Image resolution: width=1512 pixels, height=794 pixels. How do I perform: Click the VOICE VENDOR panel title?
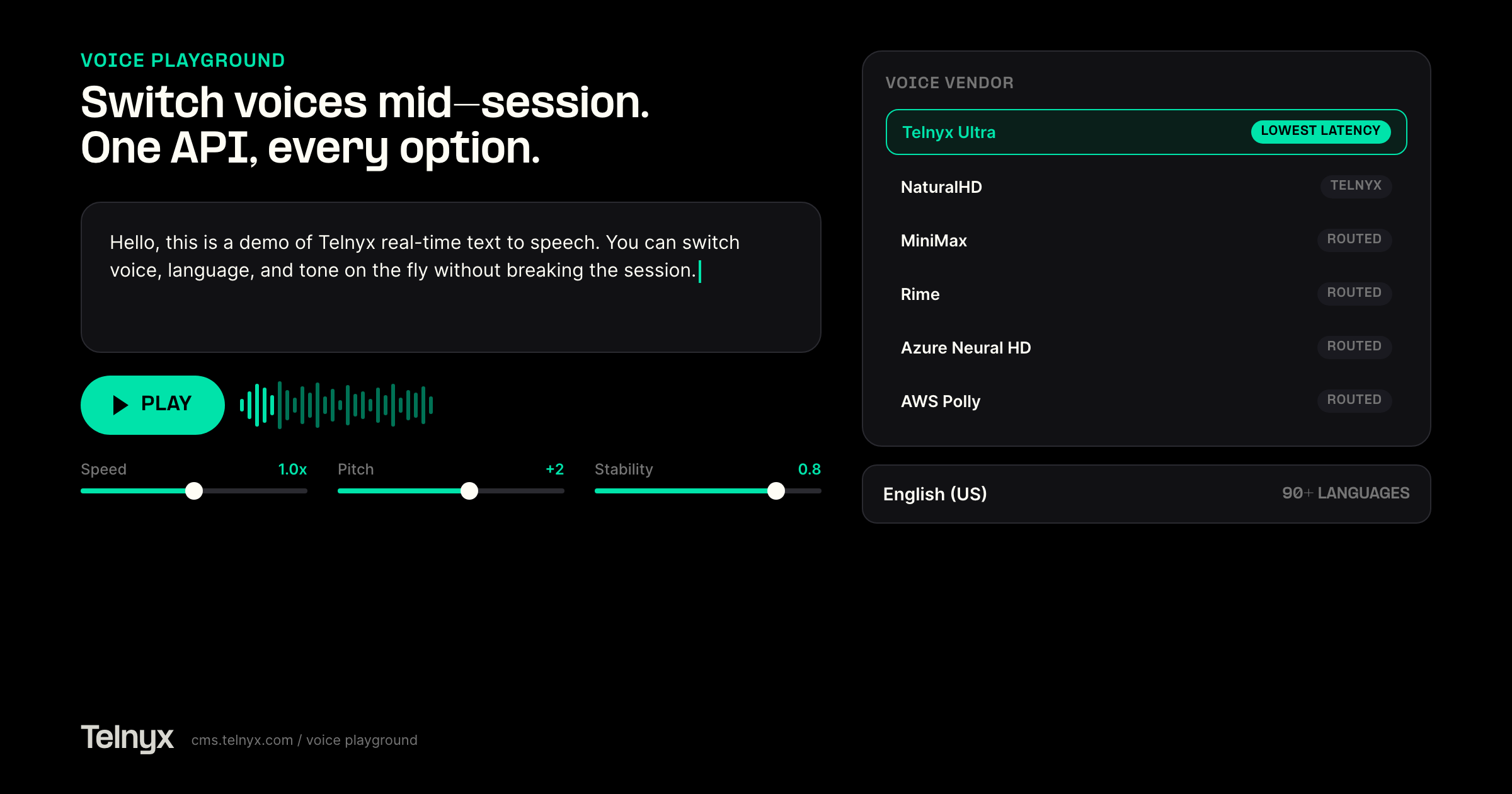point(949,83)
